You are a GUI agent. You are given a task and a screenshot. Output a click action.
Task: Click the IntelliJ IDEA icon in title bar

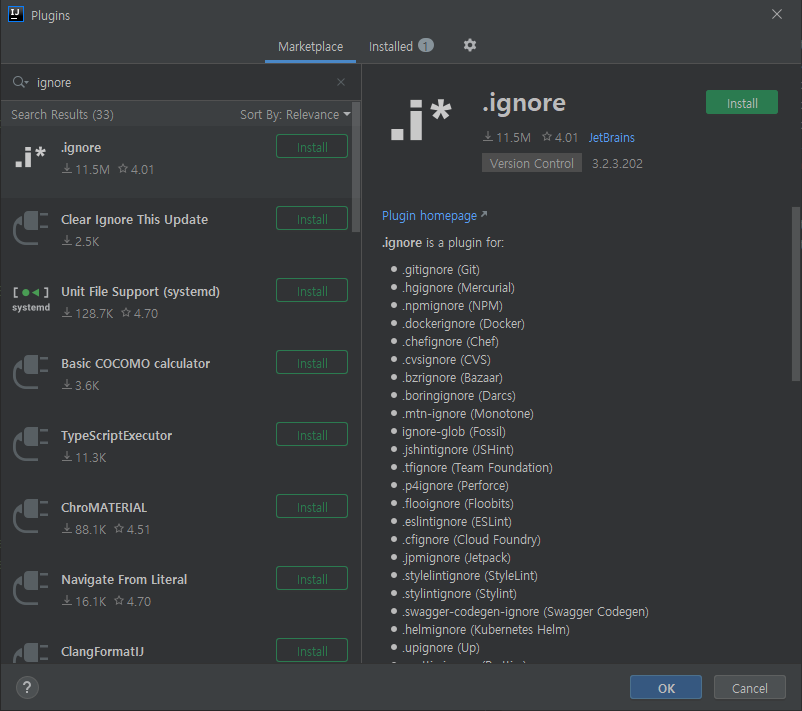click(16, 14)
